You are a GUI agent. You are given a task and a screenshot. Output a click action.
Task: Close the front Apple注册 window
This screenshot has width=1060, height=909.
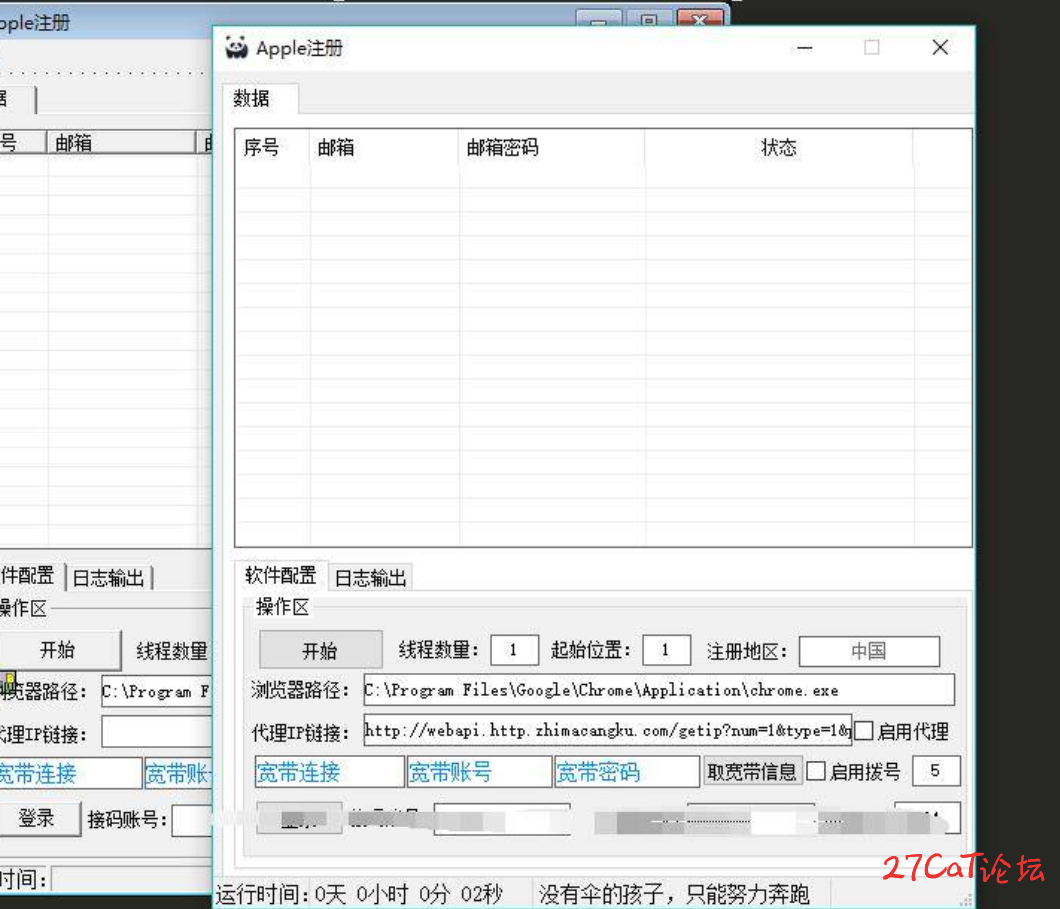point(940,47)
